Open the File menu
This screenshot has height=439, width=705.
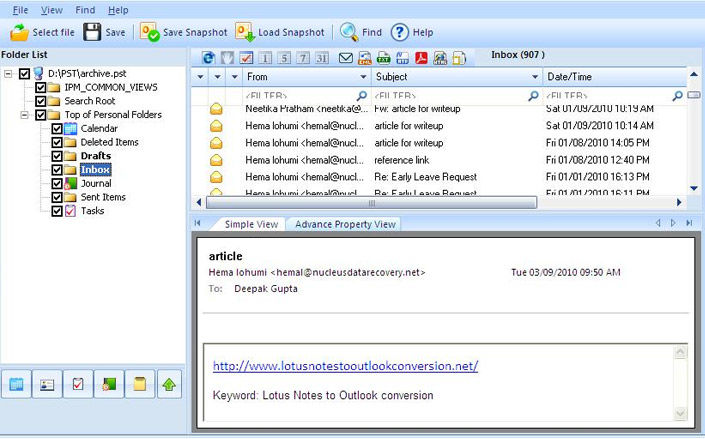(20, 10)
